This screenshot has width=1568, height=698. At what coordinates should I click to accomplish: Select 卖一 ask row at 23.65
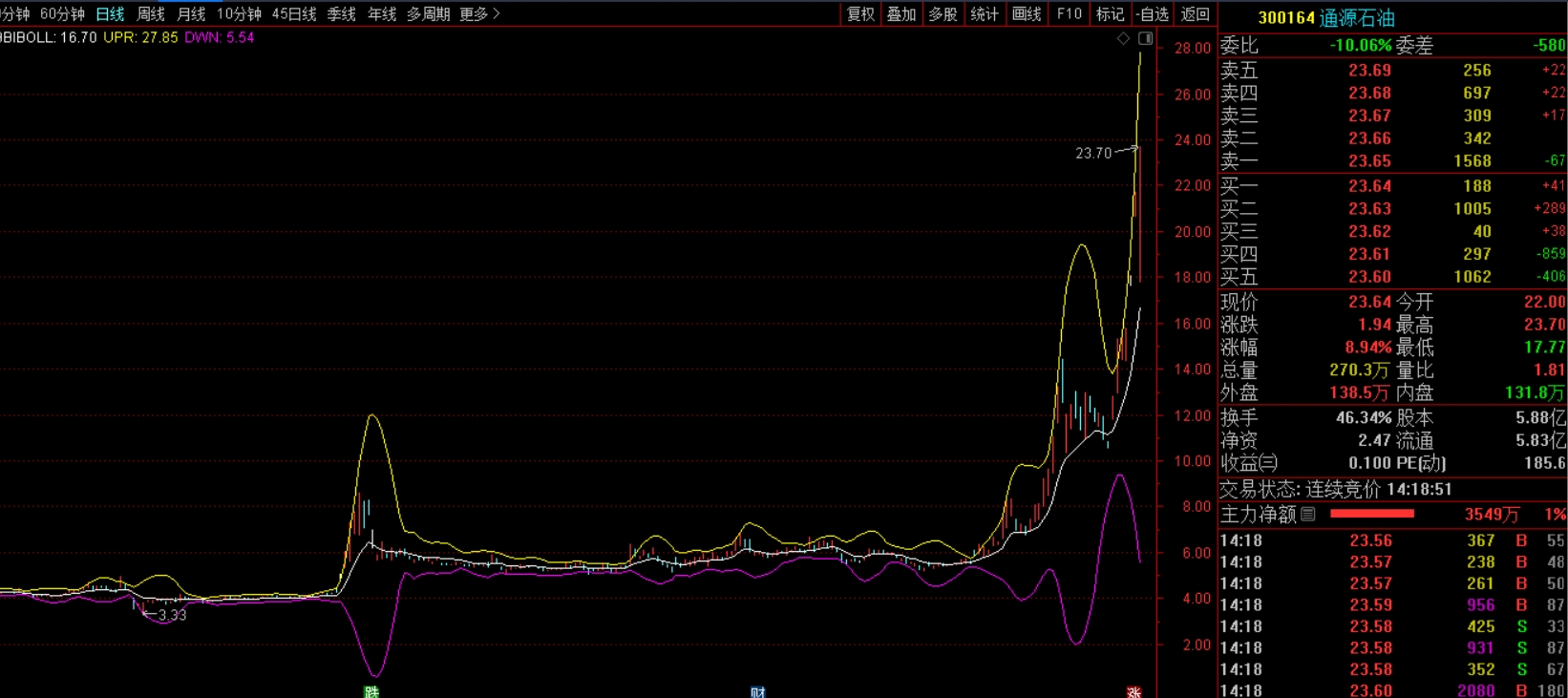point(1392,161)
